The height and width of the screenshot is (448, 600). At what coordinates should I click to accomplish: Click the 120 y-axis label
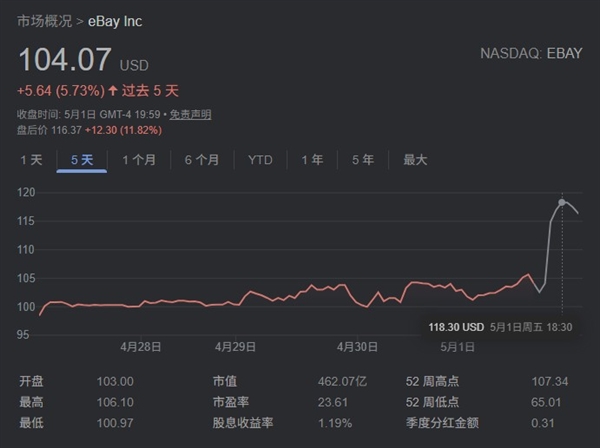tap(26, 192)
